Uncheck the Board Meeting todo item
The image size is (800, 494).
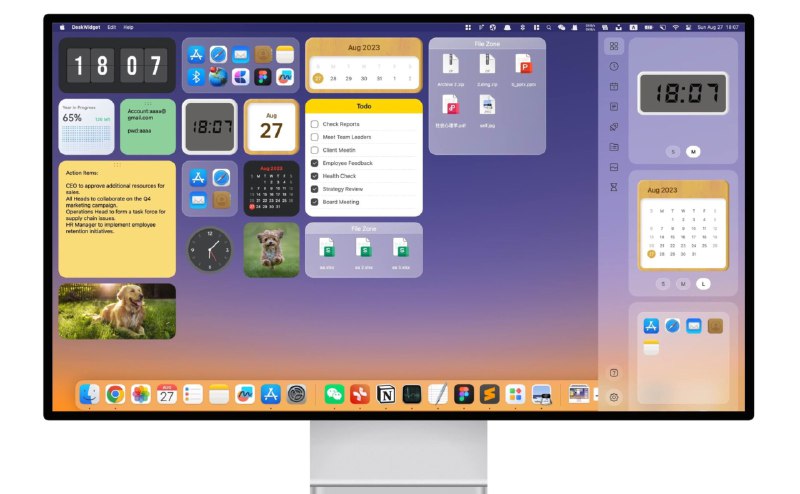coord(315,202)
